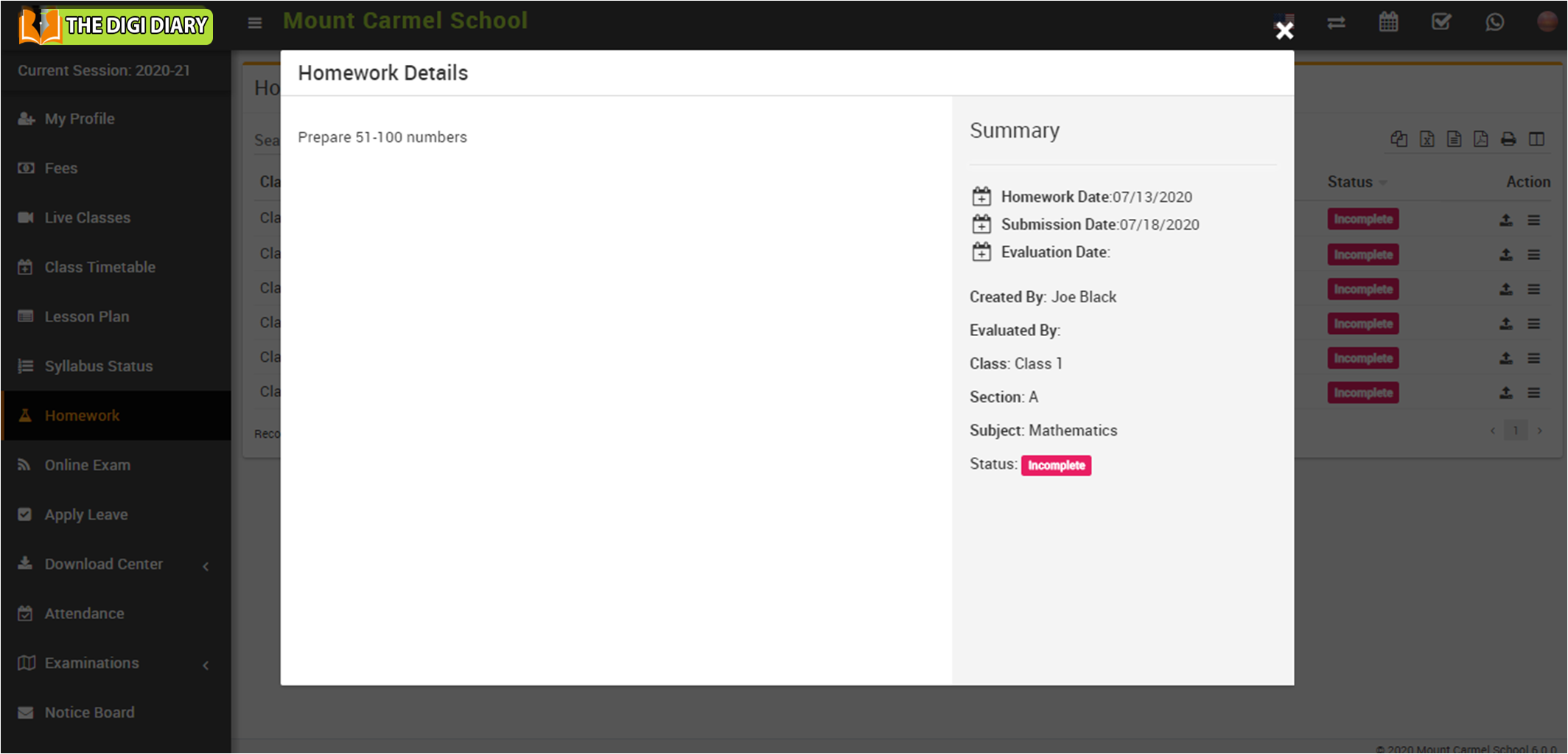Export the homework table as PDF

click(x=1481, y=139)
